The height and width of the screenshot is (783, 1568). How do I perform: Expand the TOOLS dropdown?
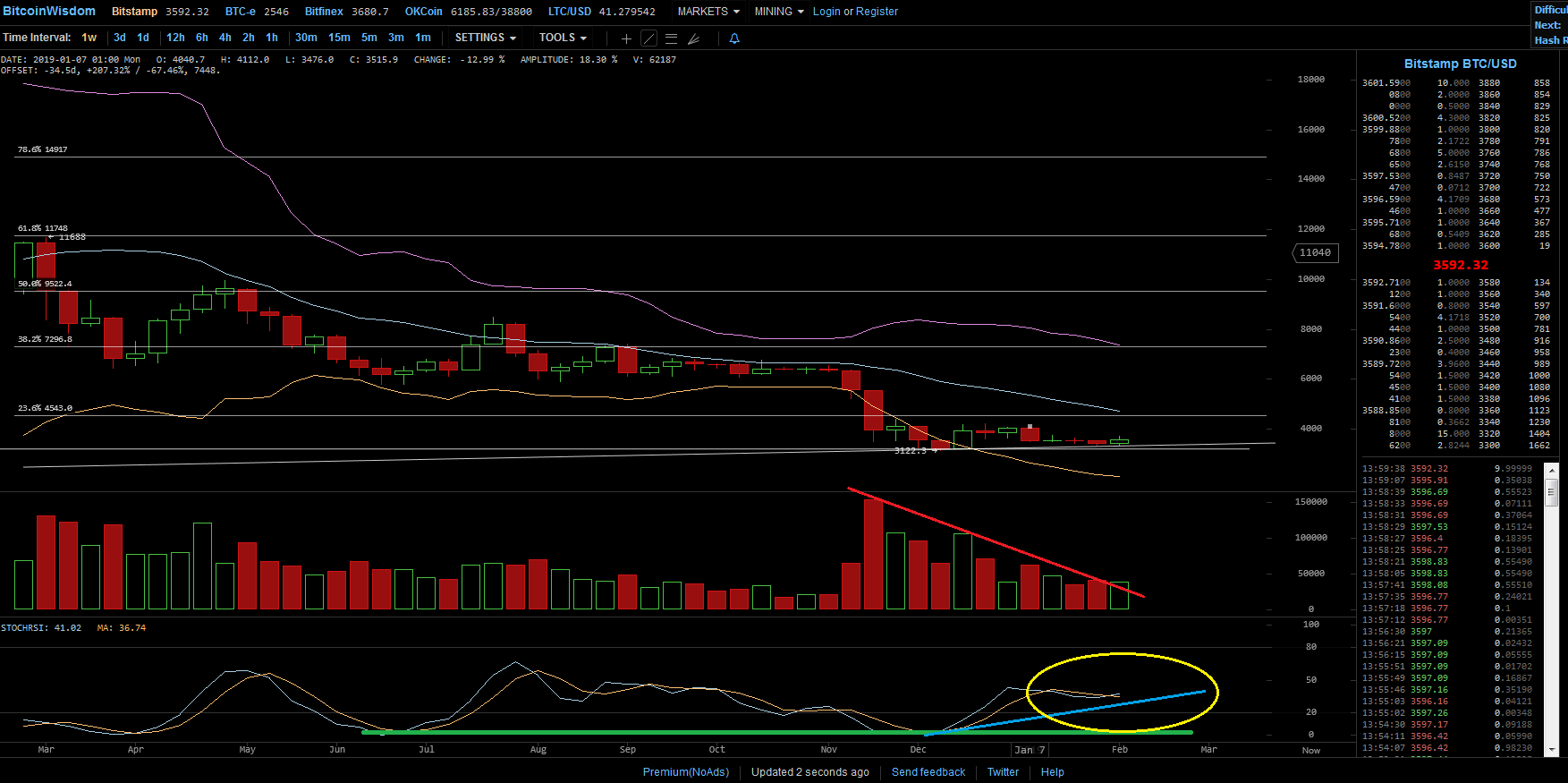point(563,38)
